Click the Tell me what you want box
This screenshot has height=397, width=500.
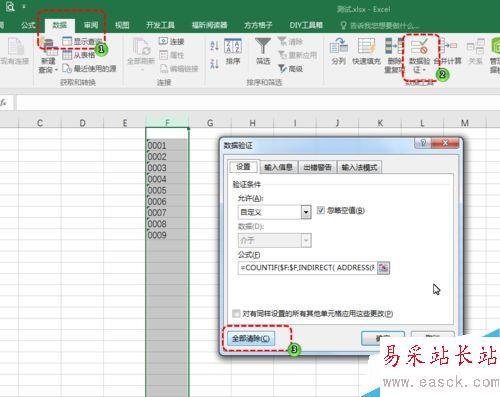coord(380,25)
